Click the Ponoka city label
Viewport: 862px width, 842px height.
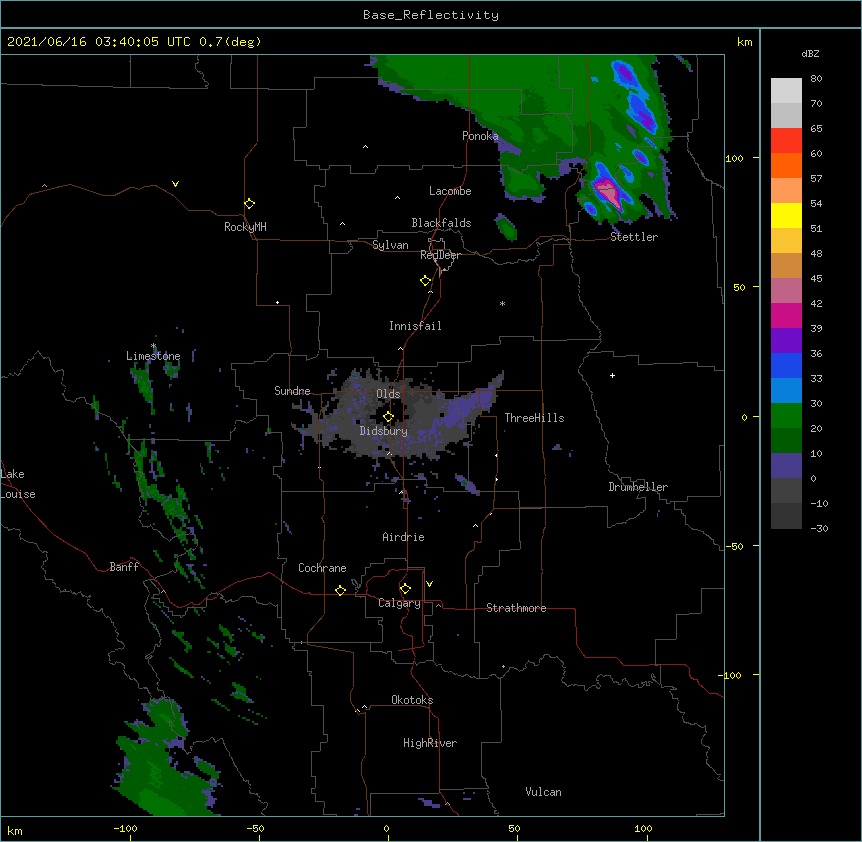pos(480,136)
